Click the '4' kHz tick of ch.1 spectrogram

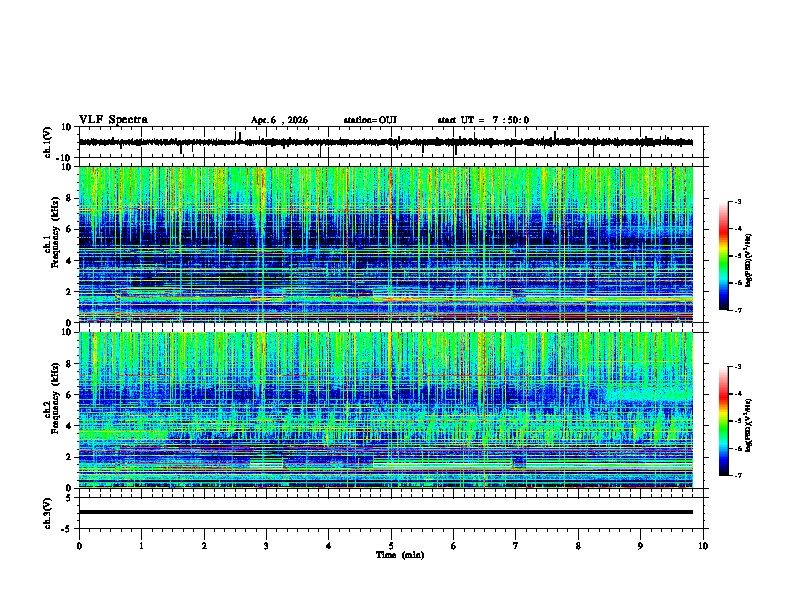pyautogui.click(x=69, y=261)
